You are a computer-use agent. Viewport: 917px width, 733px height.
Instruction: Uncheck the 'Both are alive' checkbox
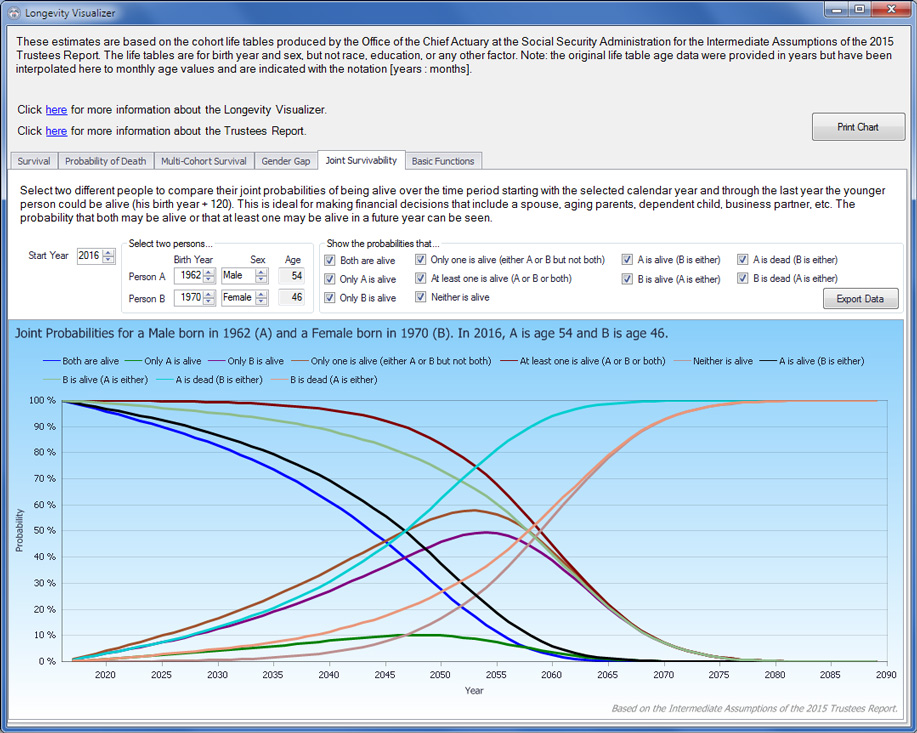click(331, 260)
